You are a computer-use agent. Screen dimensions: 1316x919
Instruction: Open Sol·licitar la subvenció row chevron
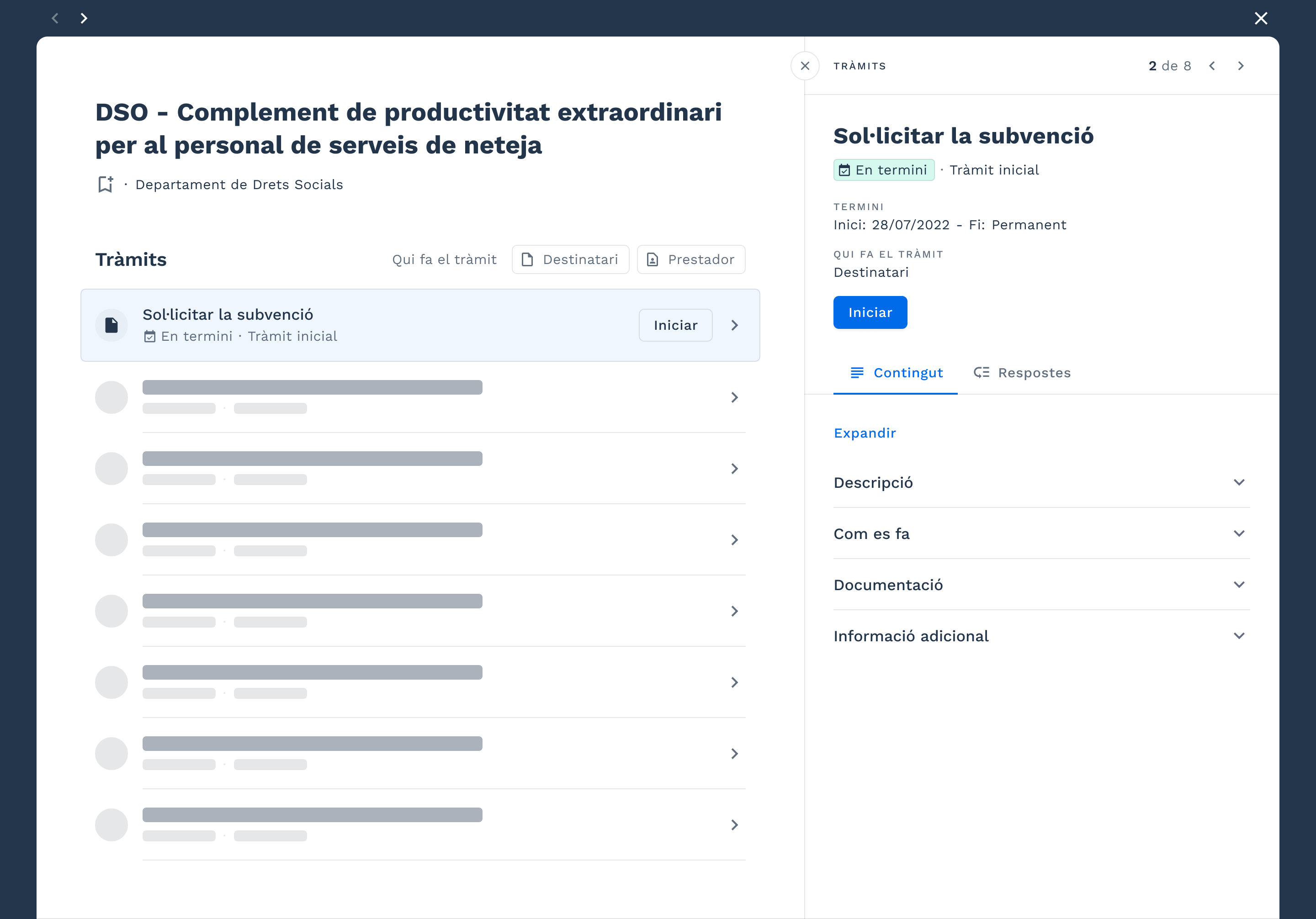[x=735, y=325]
